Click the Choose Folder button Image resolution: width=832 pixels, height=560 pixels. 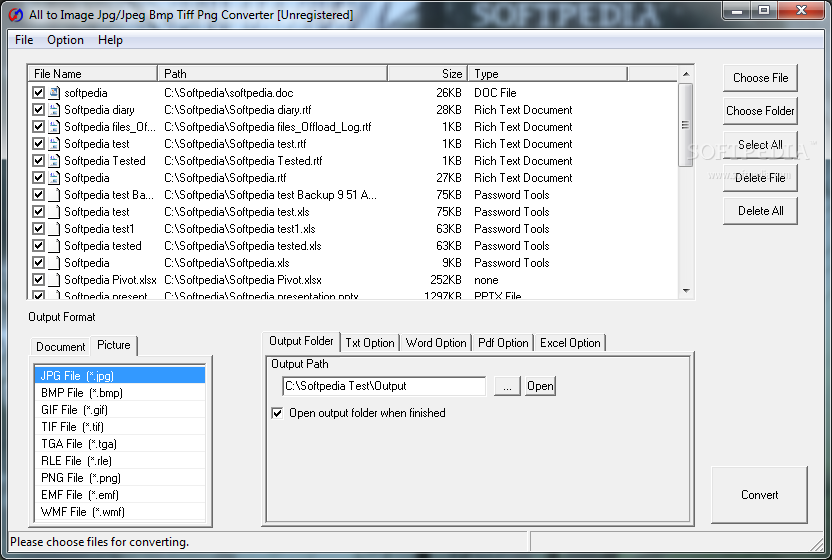click(x=760, y=111)
